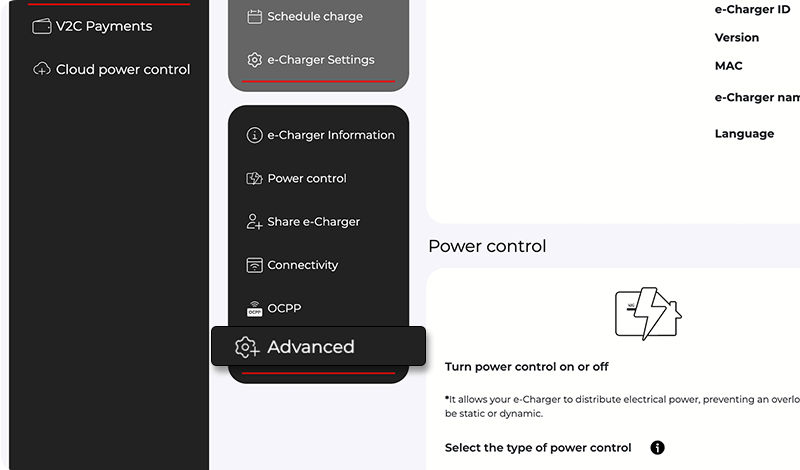The width and height of the screenshot is (800, 470).
Task: Click the cloud icon for Cloud power control
Action: 42,69
